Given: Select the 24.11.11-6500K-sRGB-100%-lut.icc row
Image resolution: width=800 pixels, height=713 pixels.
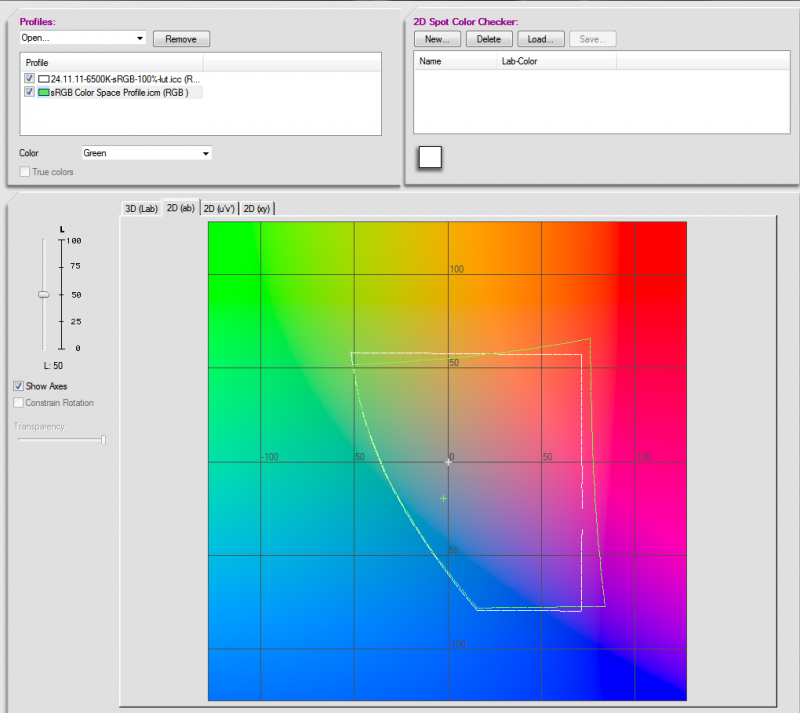Looking at the screenshot, I should pyautogui.click(x=124, y=79).
